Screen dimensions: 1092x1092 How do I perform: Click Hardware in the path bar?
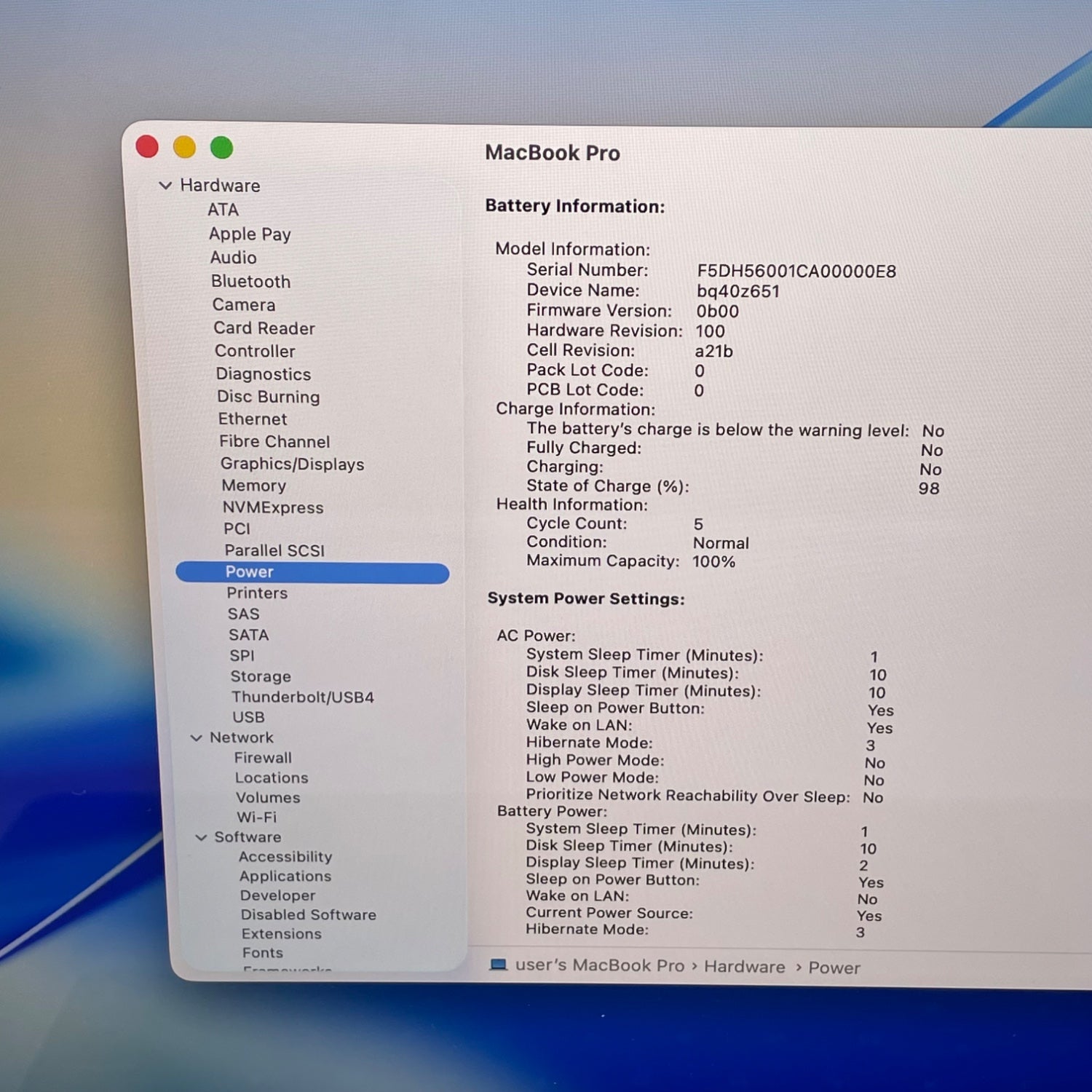(x=745, y=967)
